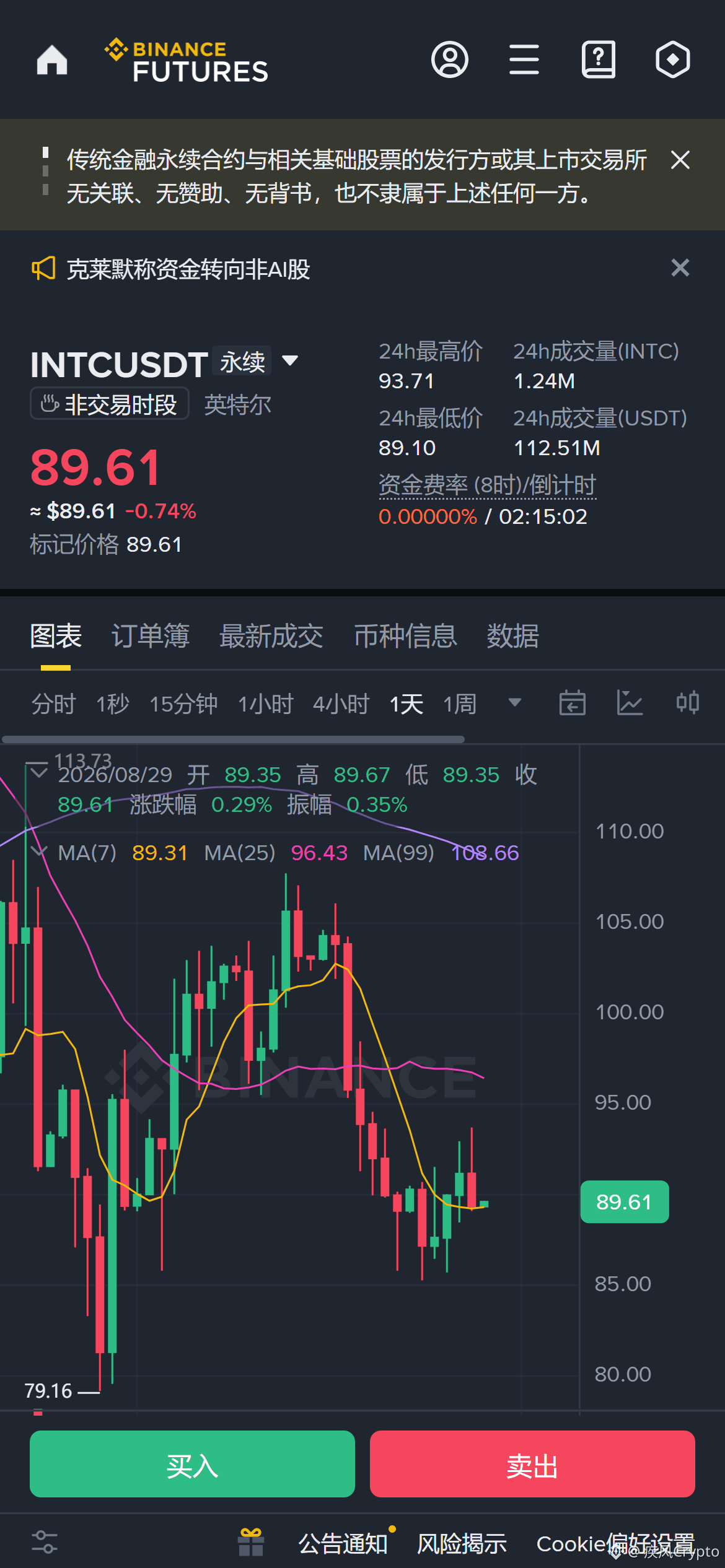Image resolution: width=725 pixels, height=1568 pixels.
Task: Click the red last price 89.61
Action: coord(96,468)
